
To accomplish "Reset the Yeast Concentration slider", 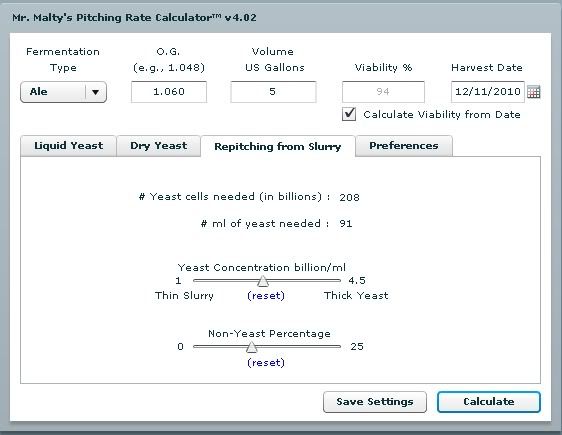I will click(x=266, y=296).
